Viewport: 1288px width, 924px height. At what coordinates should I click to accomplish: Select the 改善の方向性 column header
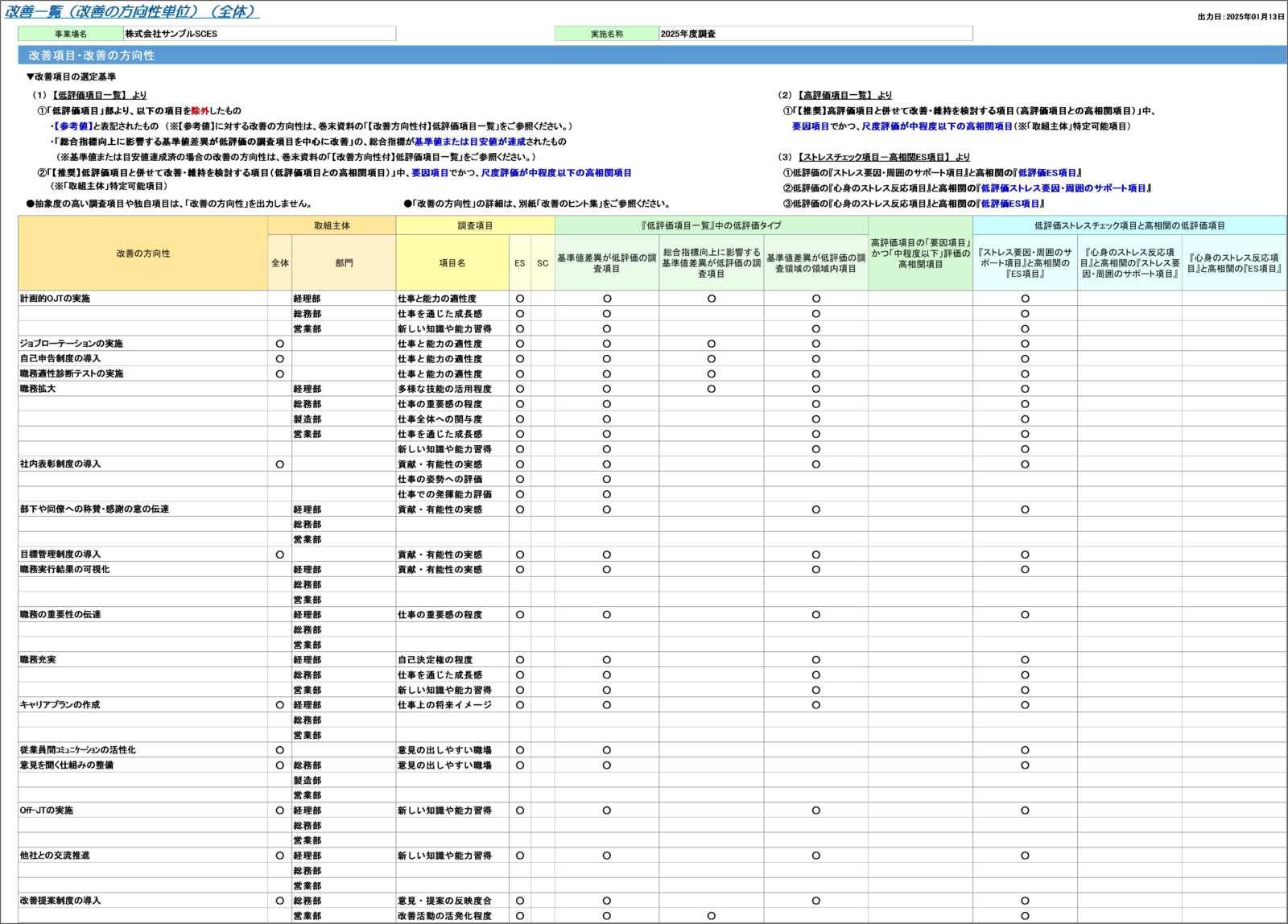click(142, 254)
